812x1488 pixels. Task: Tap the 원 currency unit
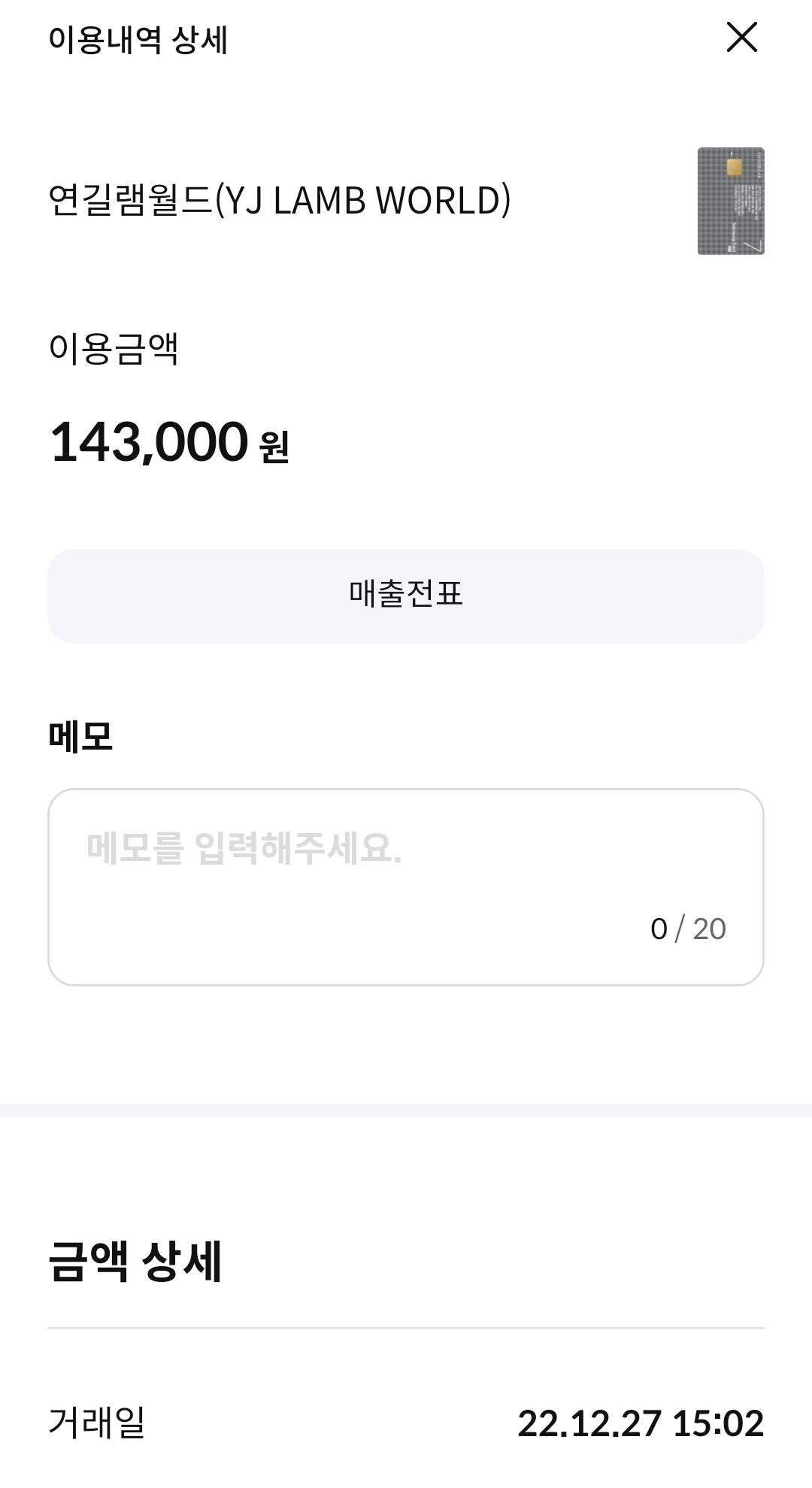coord(274,447)
